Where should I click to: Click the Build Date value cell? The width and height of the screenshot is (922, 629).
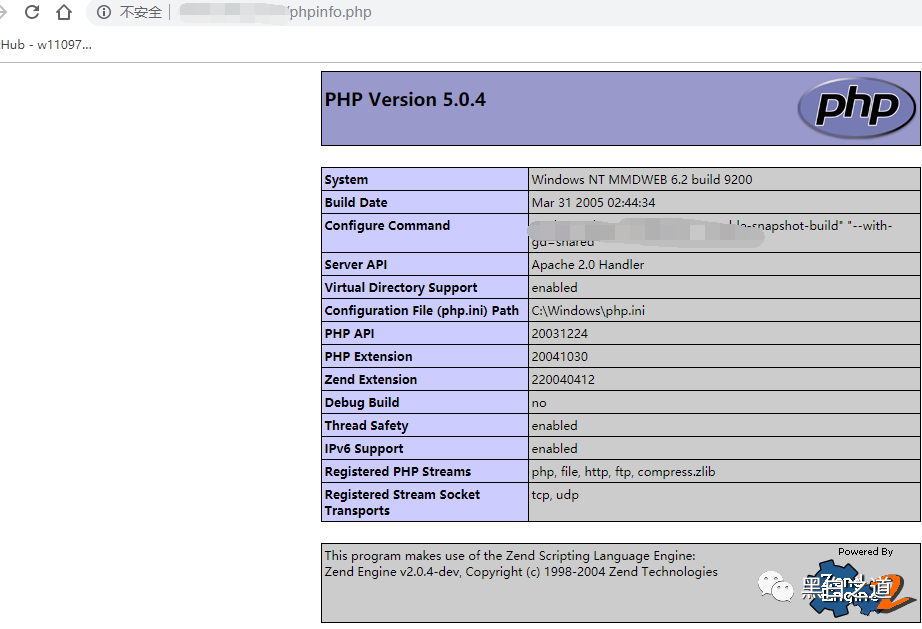click(593, 203)
